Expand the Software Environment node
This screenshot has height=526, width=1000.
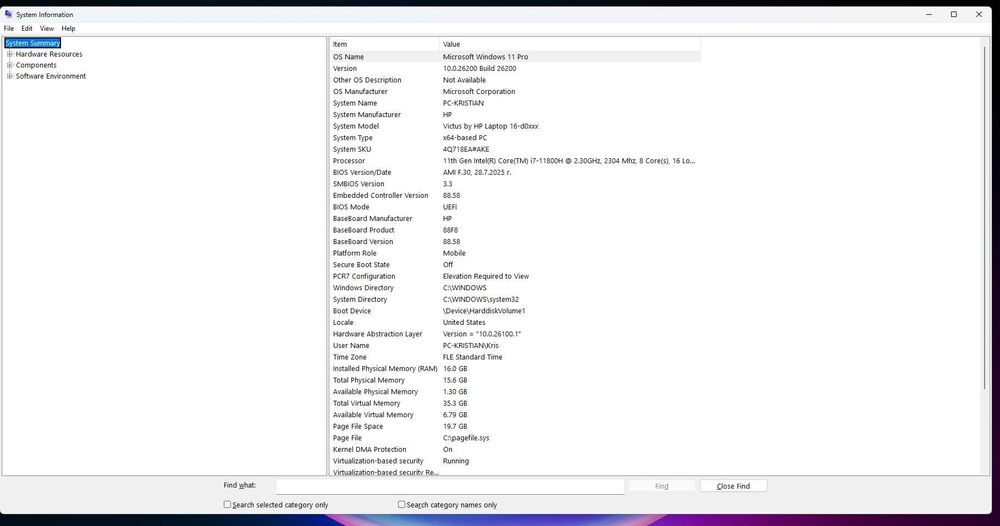click(10, 76)
